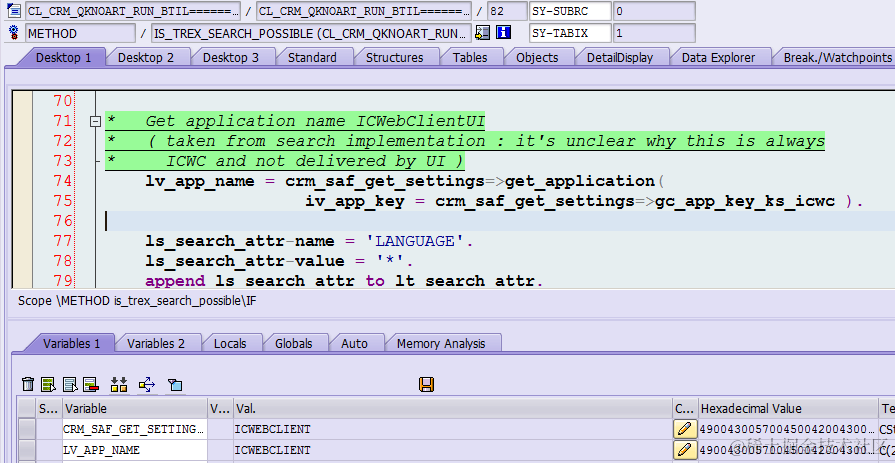Click the C... column header beside Val.
Viewport: 895px width, 463px height.
[x=684, y=408]
